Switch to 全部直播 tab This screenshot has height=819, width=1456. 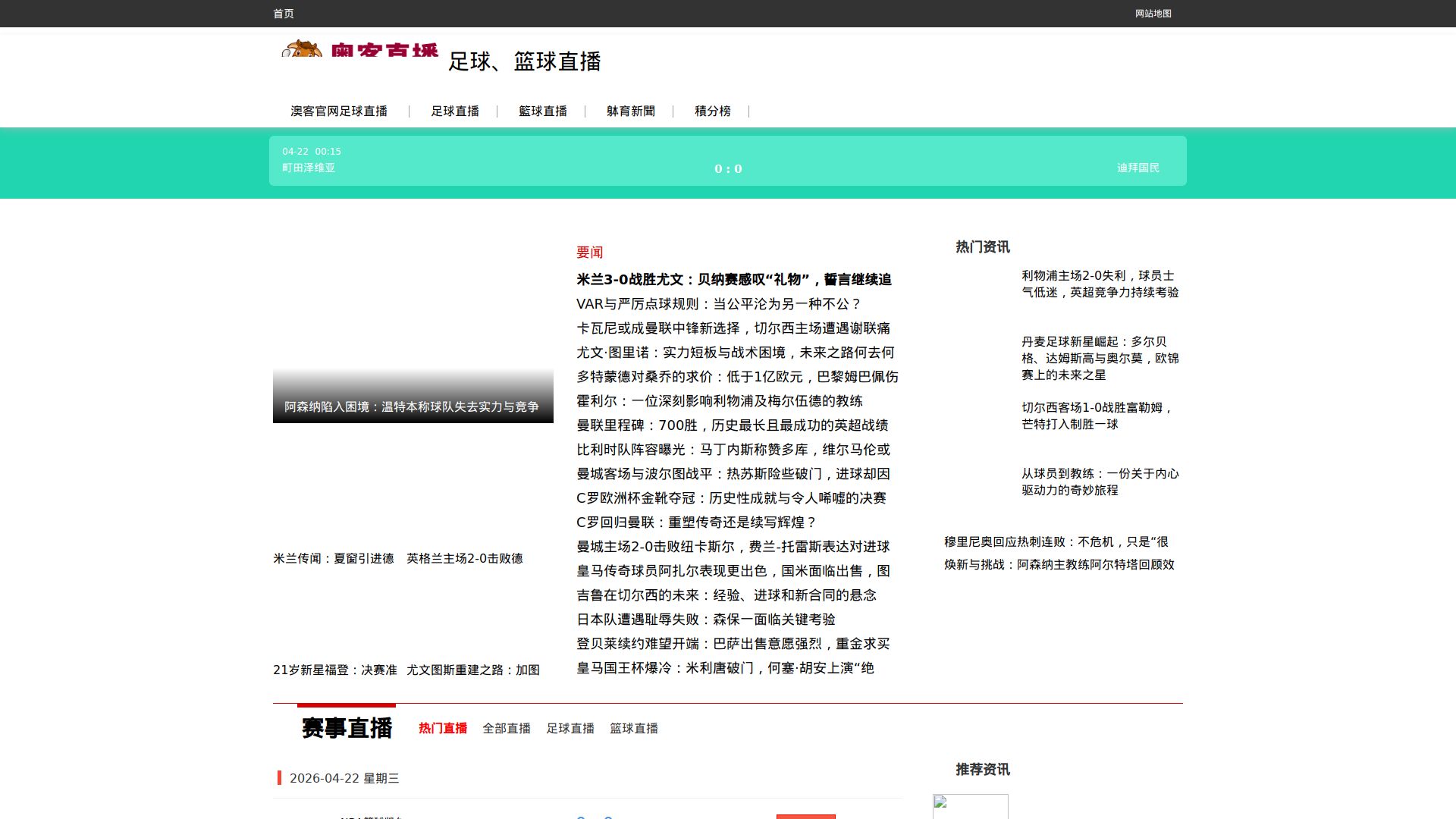pos(507,729)
